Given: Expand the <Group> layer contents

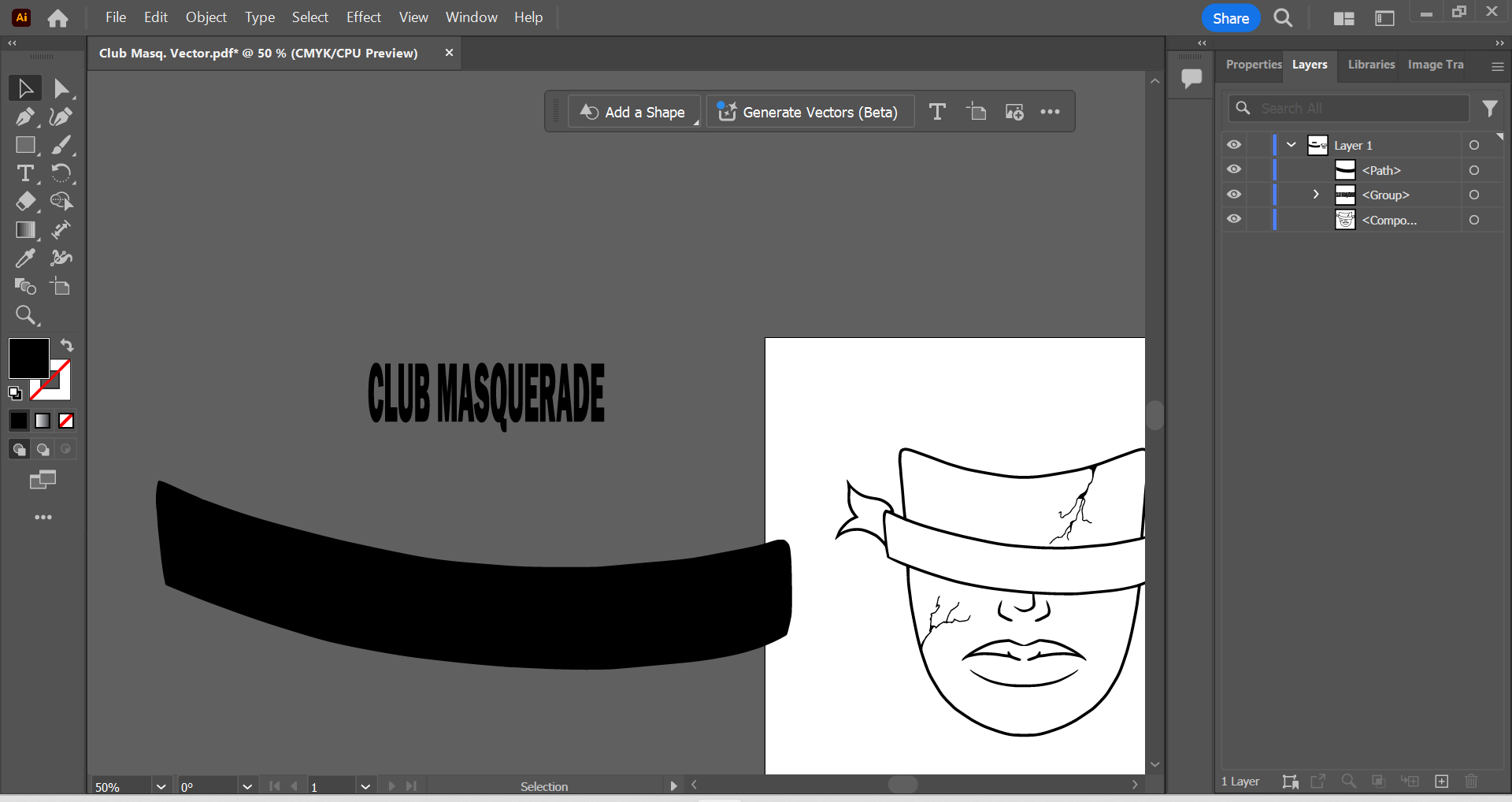Looking at the screenshot, I should tap(1316, 195).
